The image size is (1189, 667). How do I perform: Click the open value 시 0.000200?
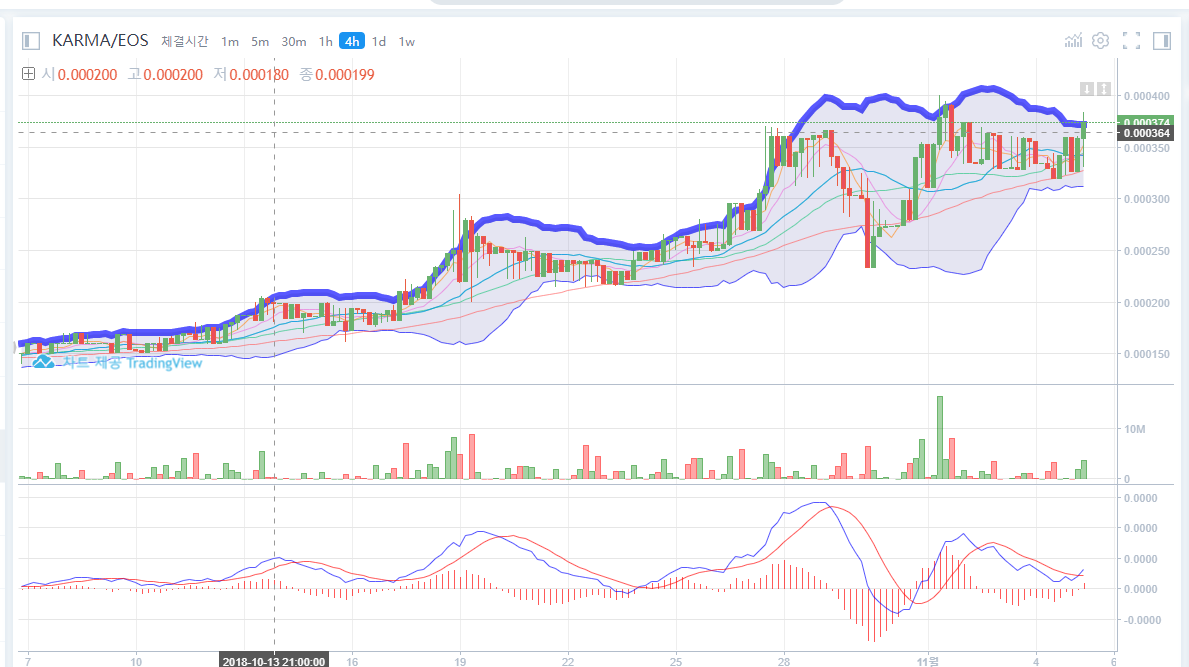80,74
